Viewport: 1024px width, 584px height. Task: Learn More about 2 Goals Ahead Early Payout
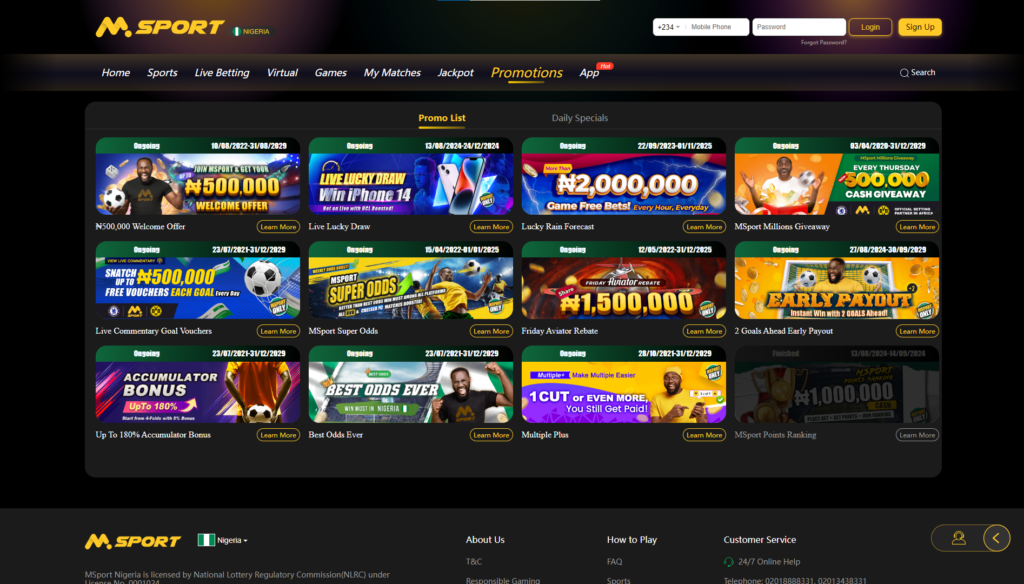click(x=917, y=331)
